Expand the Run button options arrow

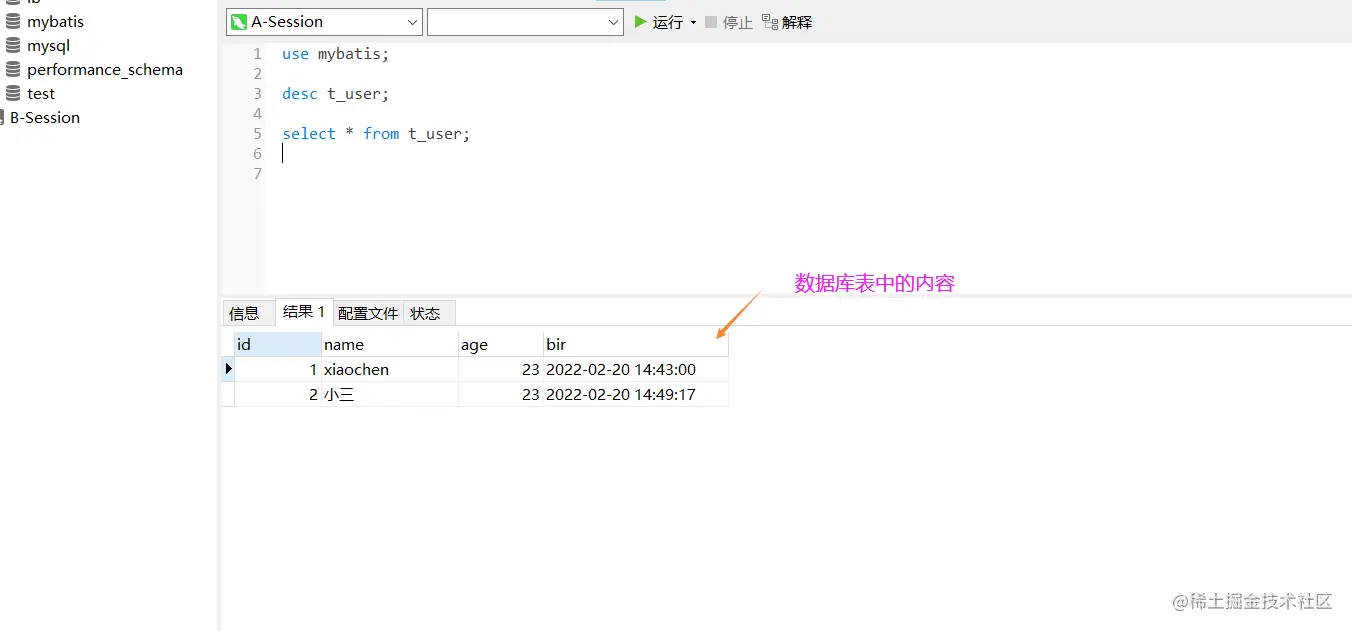tap(693, 22)
